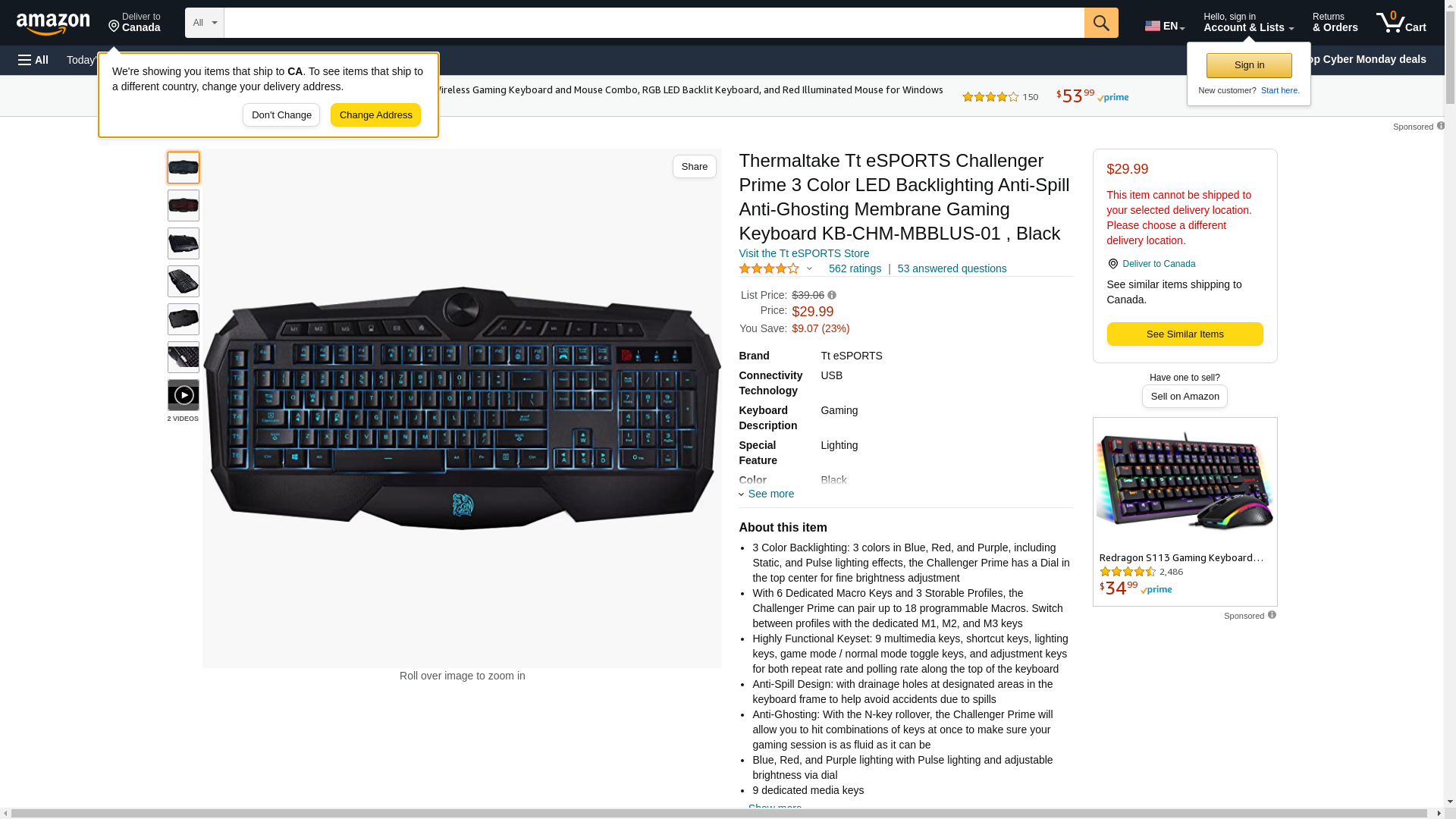Click the Share button
The height and width of the screenshot is (819, 1456).
pos(694,167)
